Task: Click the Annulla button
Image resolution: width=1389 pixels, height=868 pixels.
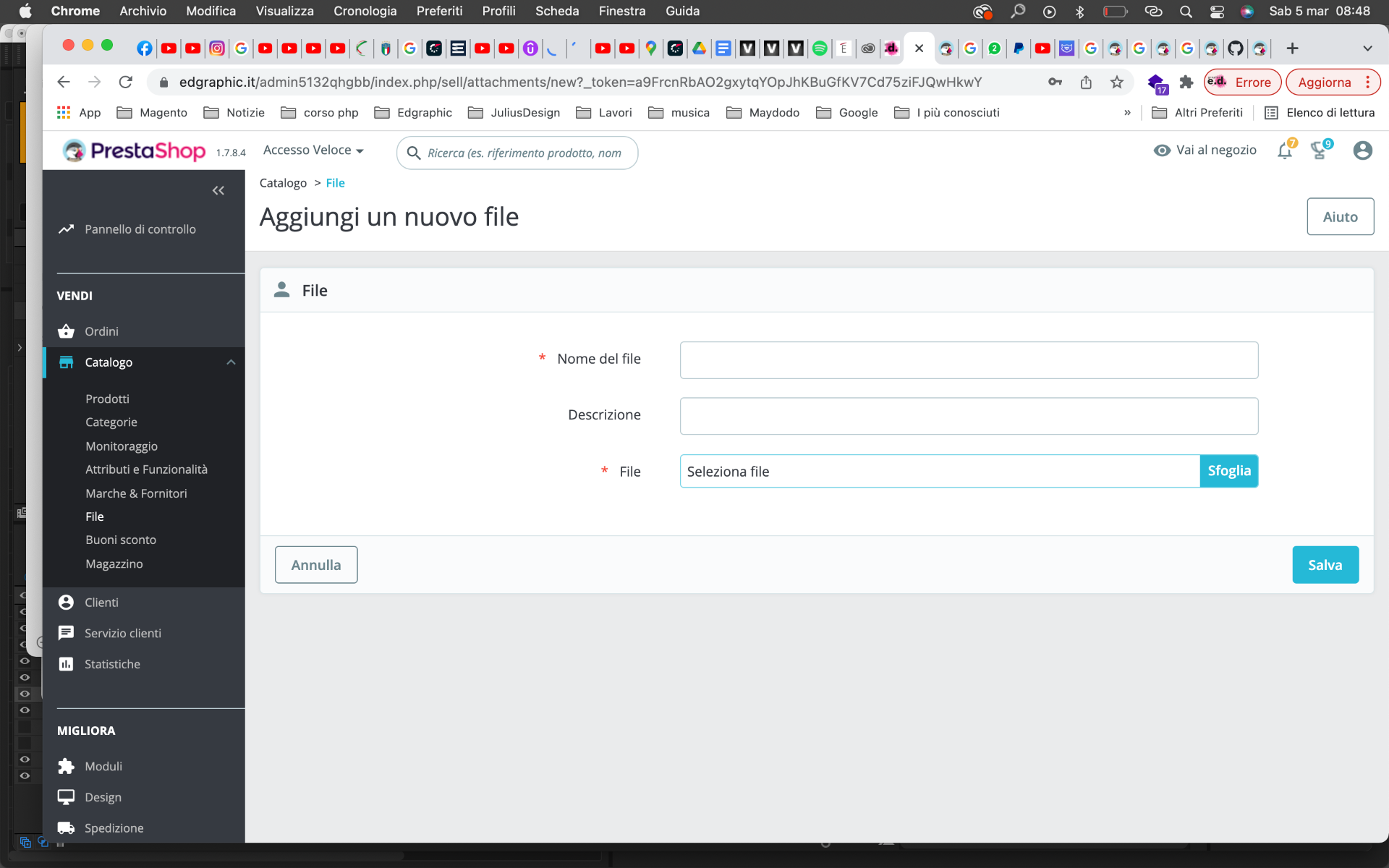Action: pos(315,565)
